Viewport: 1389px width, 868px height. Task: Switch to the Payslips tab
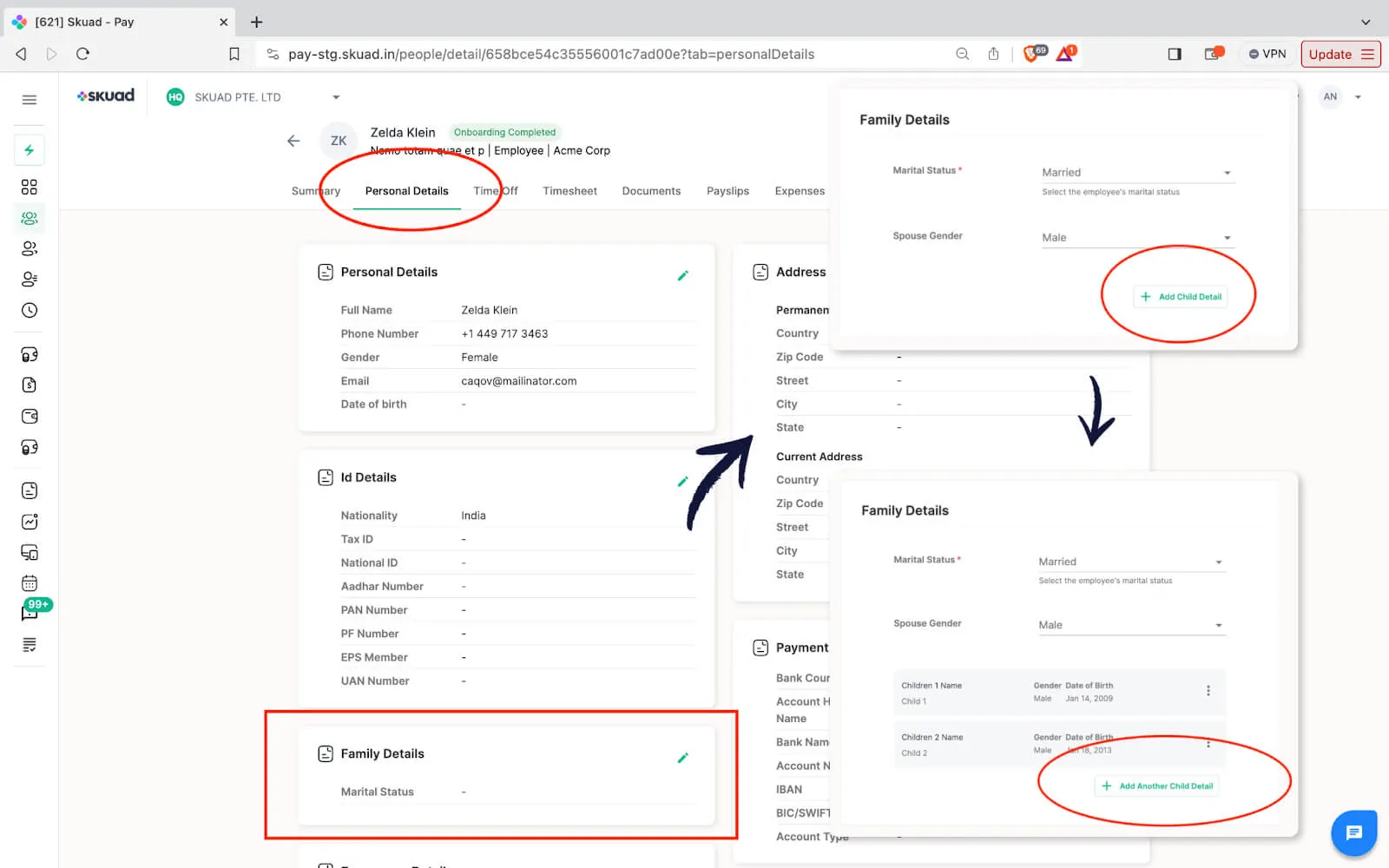click(727, 191)
